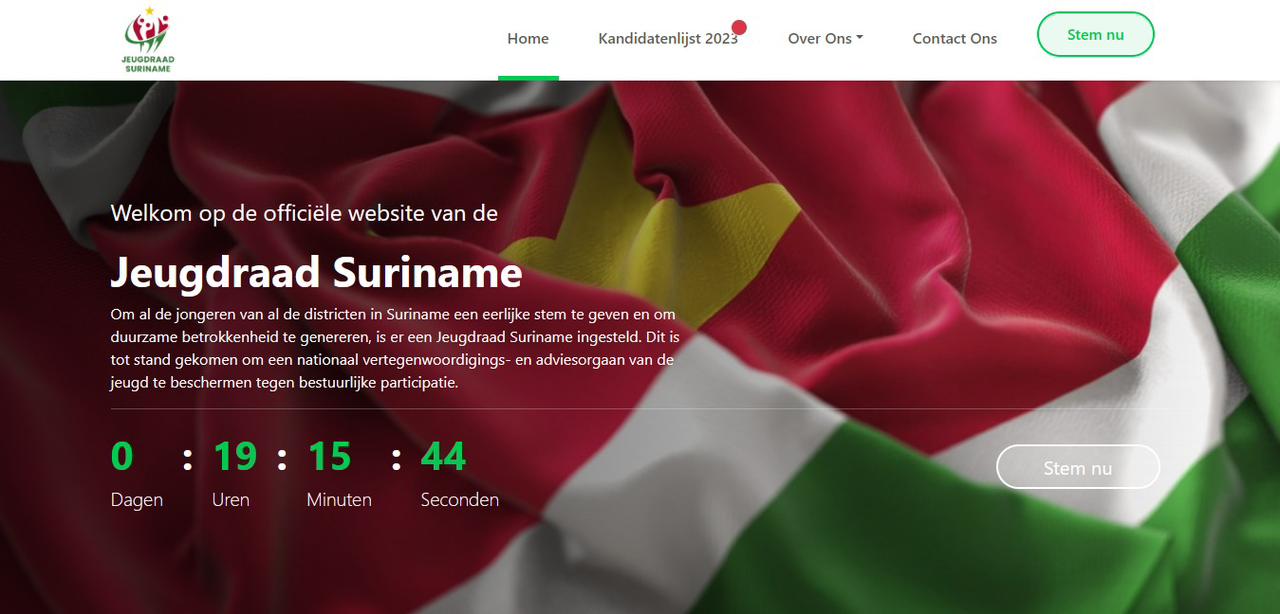Click the seconds countdown number 44

(443, 456)
